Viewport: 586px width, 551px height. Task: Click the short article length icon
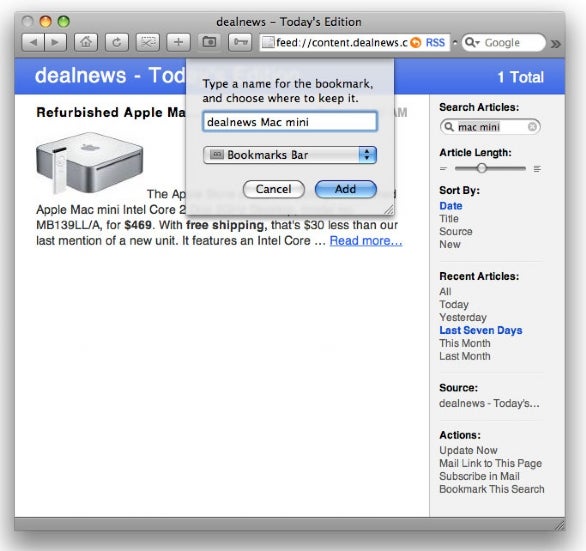[443, 169]
